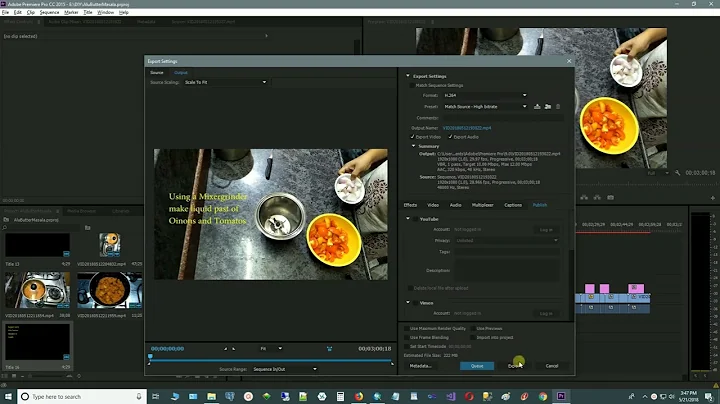Check Import into project option

click(473, 337)
